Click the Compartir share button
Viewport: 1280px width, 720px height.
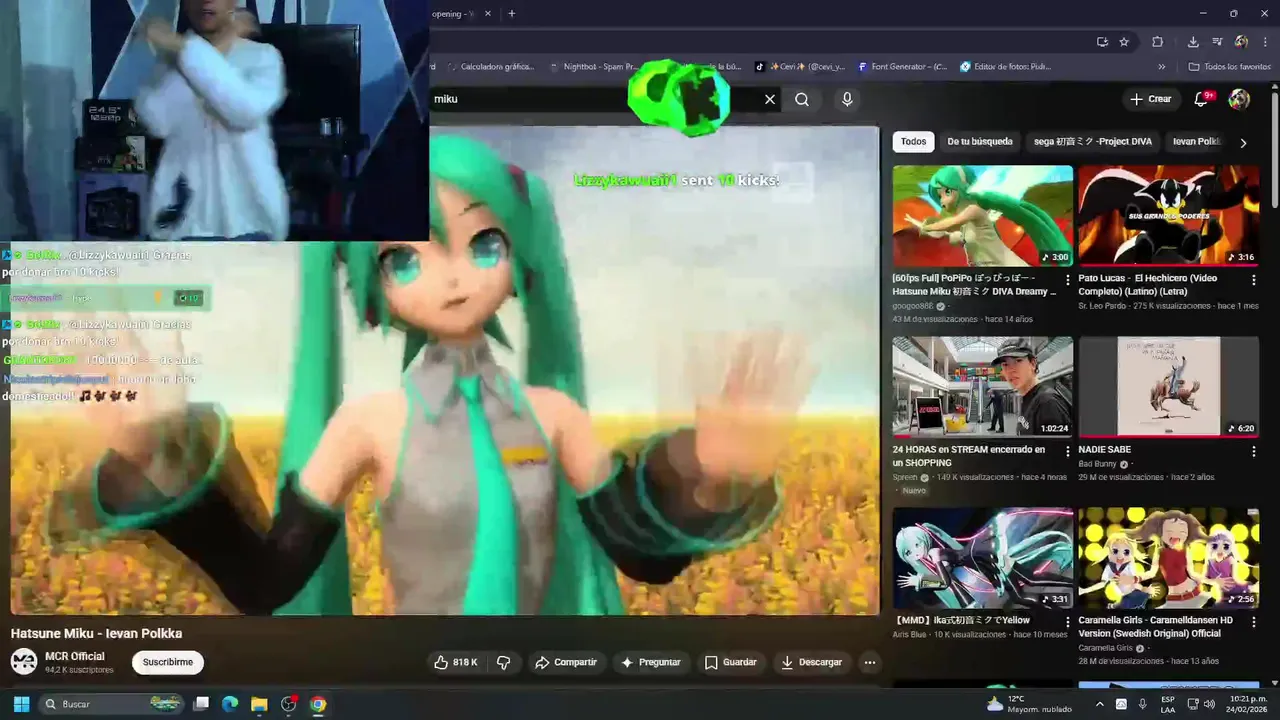click(x=566, y=662)
